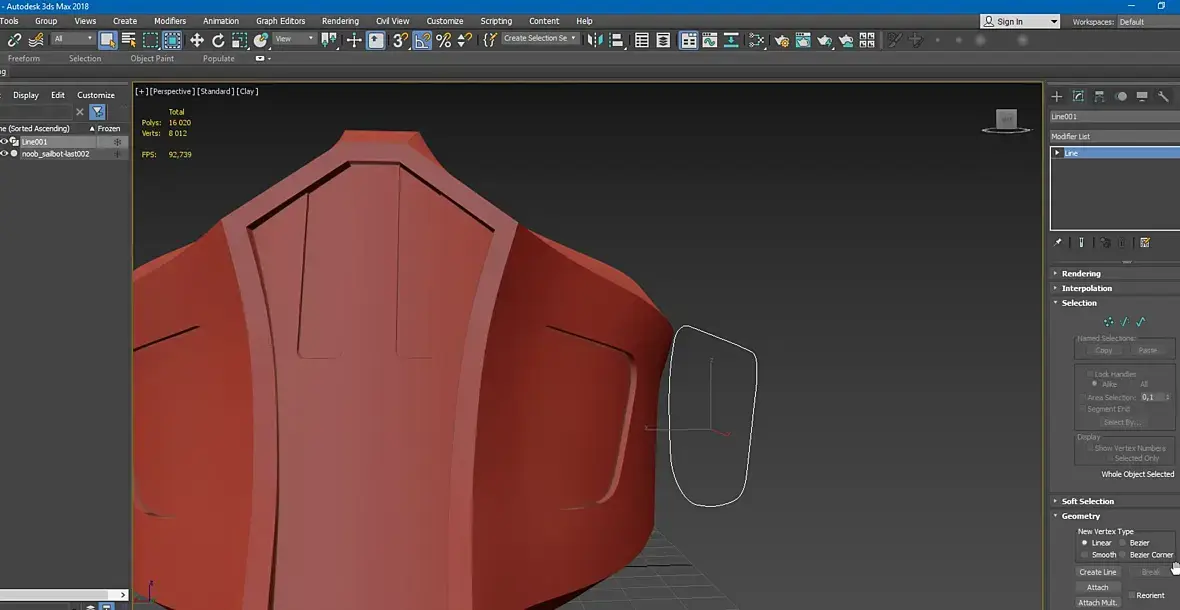
Task: Click the Select Object tool
Action: point(107,40)
